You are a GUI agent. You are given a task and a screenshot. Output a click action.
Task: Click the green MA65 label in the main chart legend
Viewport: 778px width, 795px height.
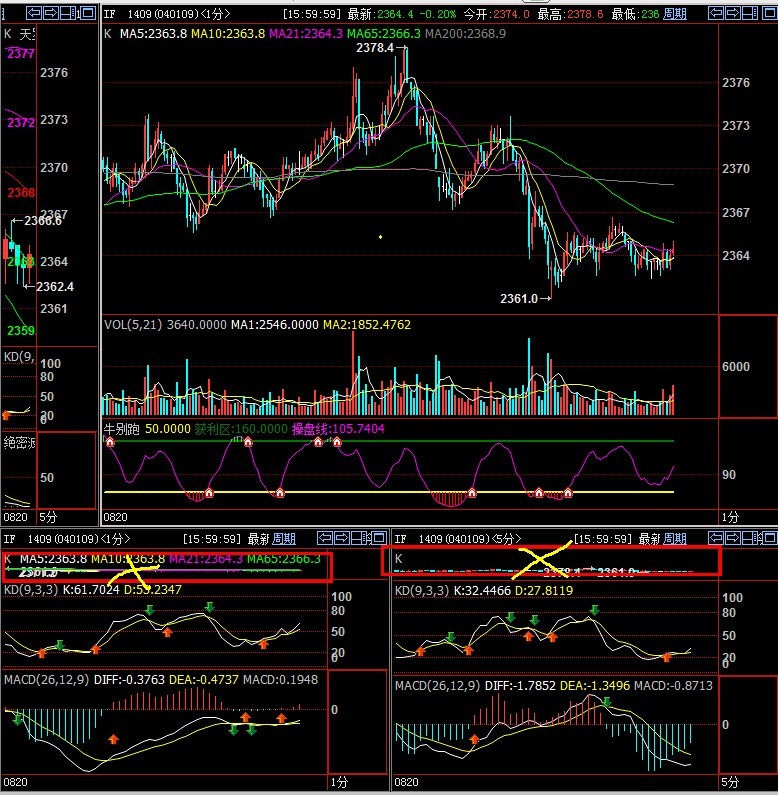pos(384,33)
